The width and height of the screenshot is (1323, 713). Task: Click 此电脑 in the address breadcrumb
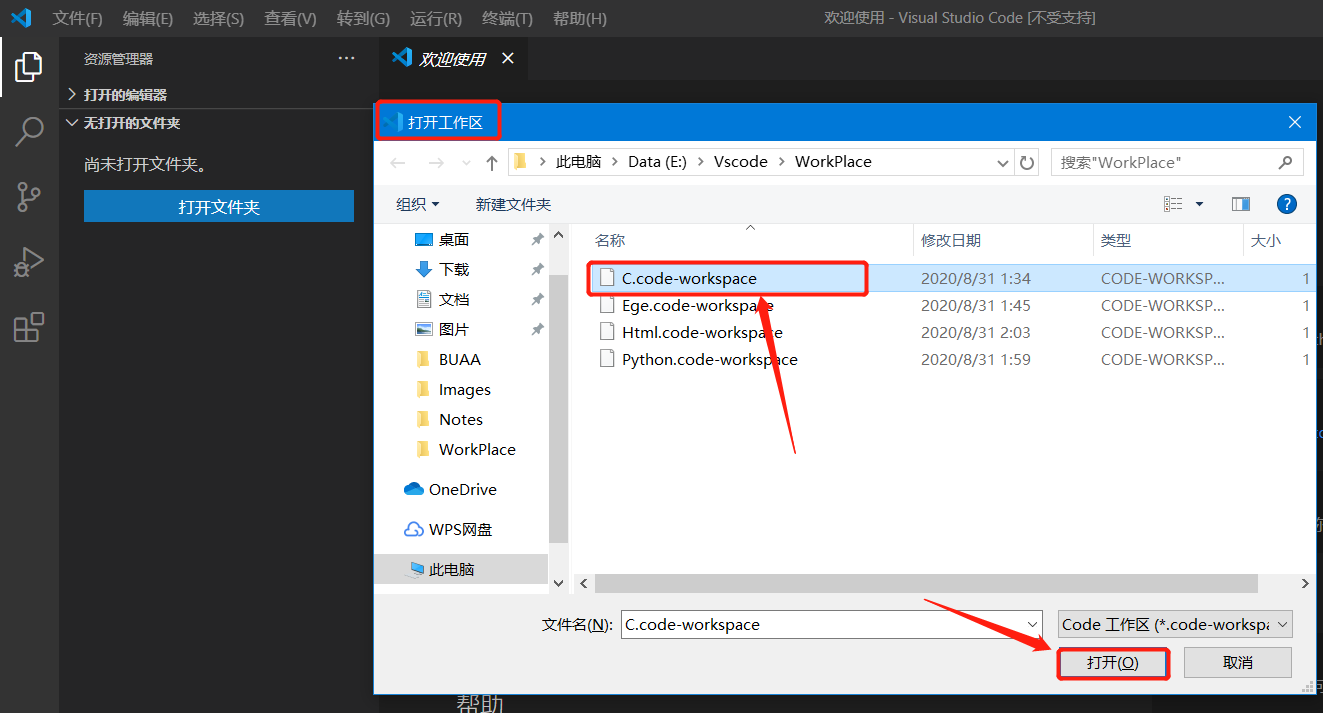pos(579,162)
